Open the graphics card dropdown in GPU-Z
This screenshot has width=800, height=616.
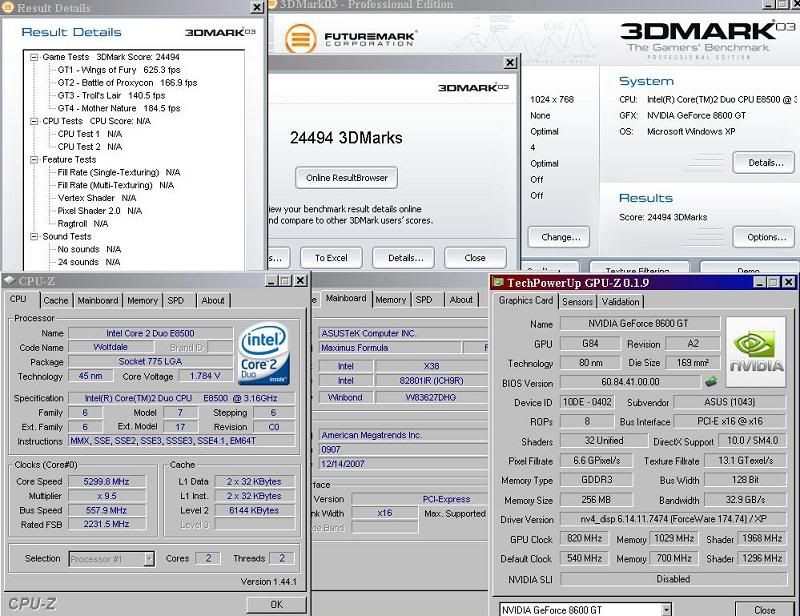pyautogui.click(x=666, y=610)
